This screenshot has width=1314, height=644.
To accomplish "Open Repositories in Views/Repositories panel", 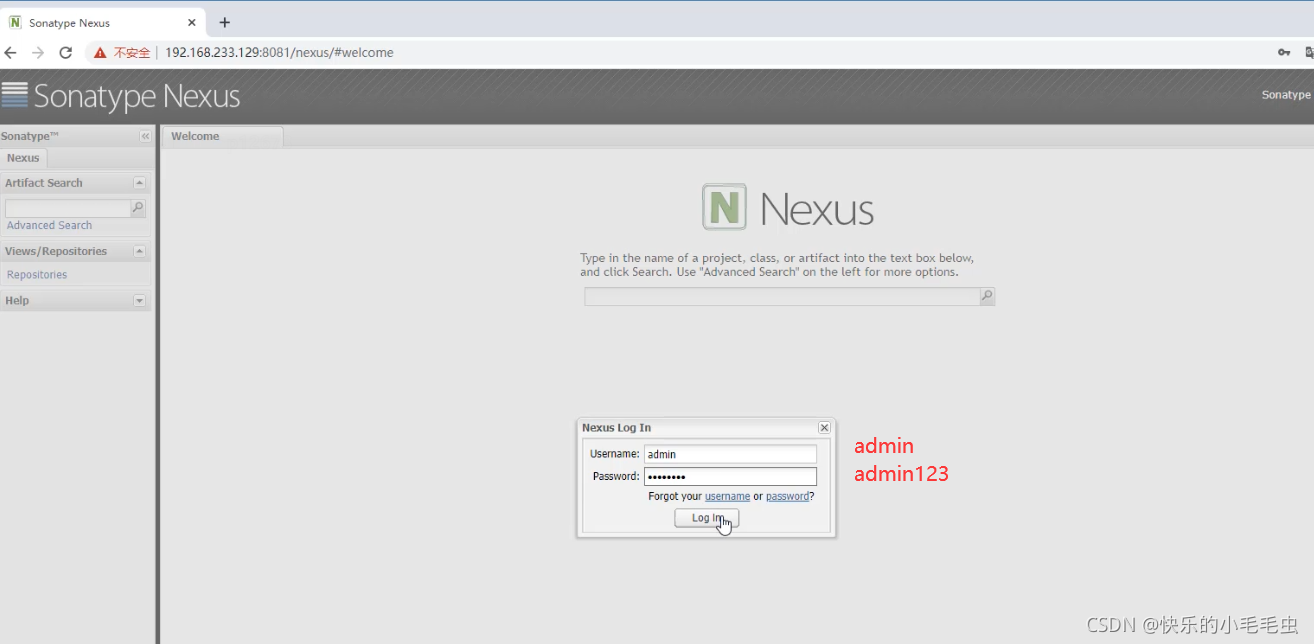I will [x=37, y=275].
